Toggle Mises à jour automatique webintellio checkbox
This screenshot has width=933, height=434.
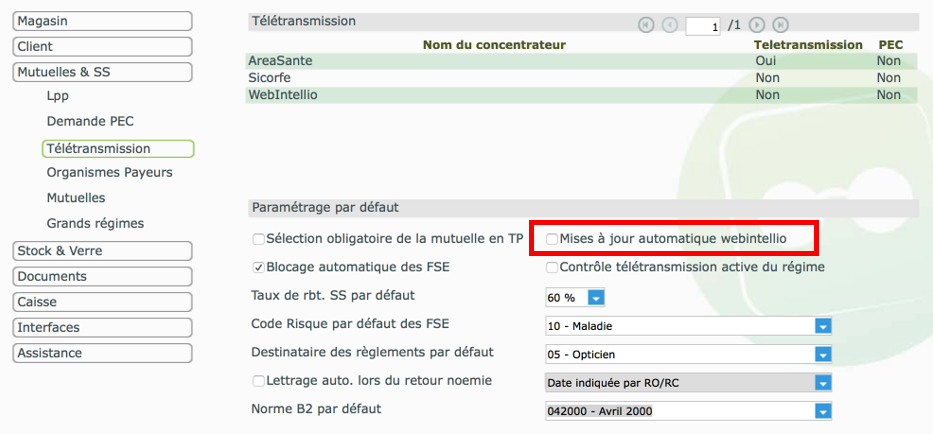tap(552, 239)
